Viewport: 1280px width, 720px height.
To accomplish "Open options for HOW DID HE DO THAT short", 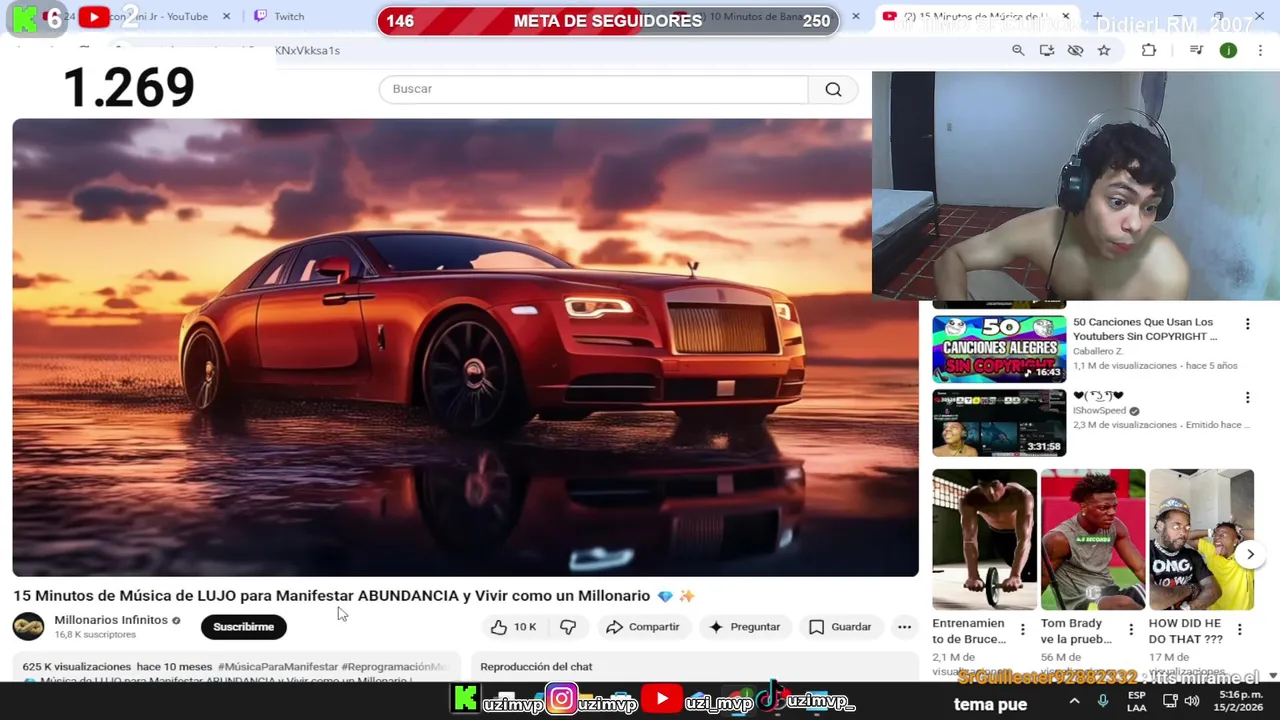I will click(x=1239, y=630).
